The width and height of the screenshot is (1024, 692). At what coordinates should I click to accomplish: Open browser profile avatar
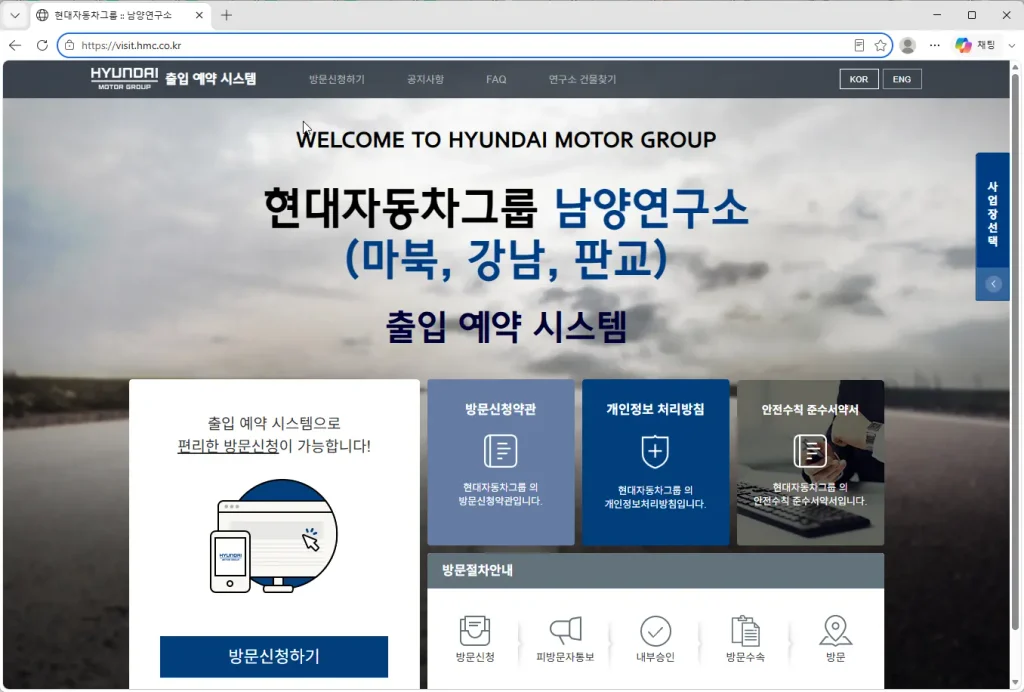click(x=908, y=45)
